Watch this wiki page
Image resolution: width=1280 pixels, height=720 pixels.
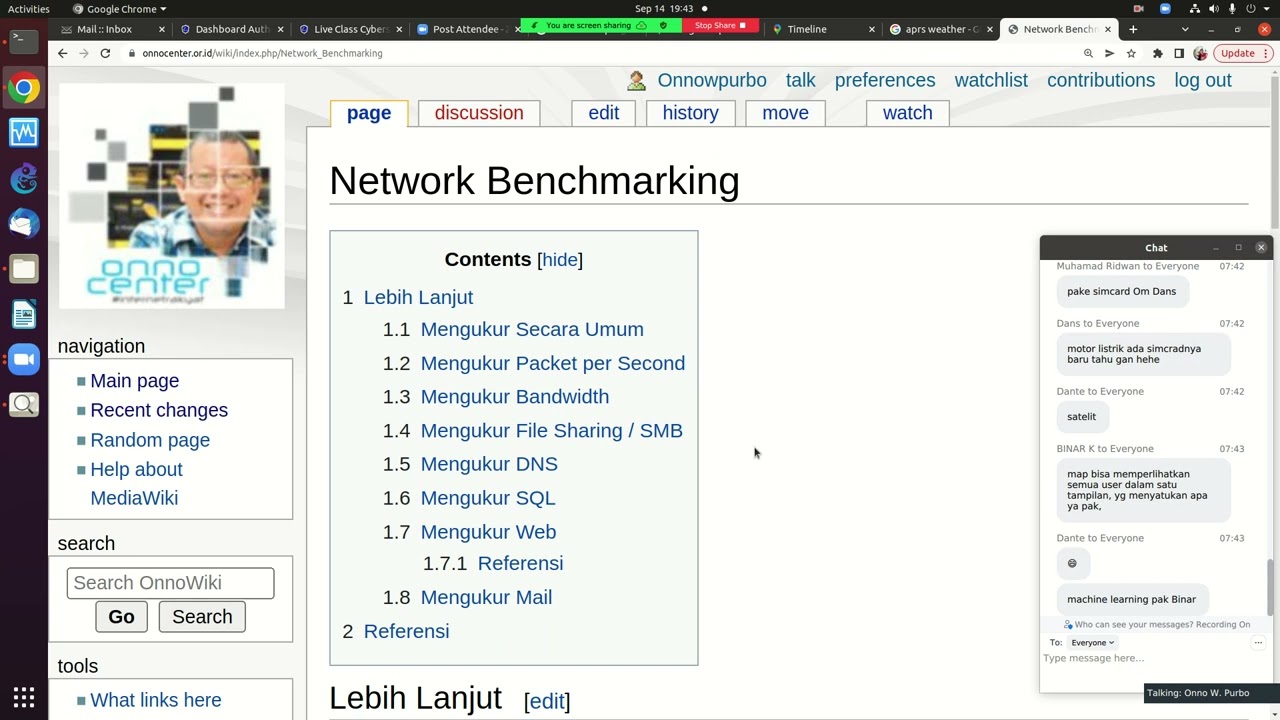(907, 113)
